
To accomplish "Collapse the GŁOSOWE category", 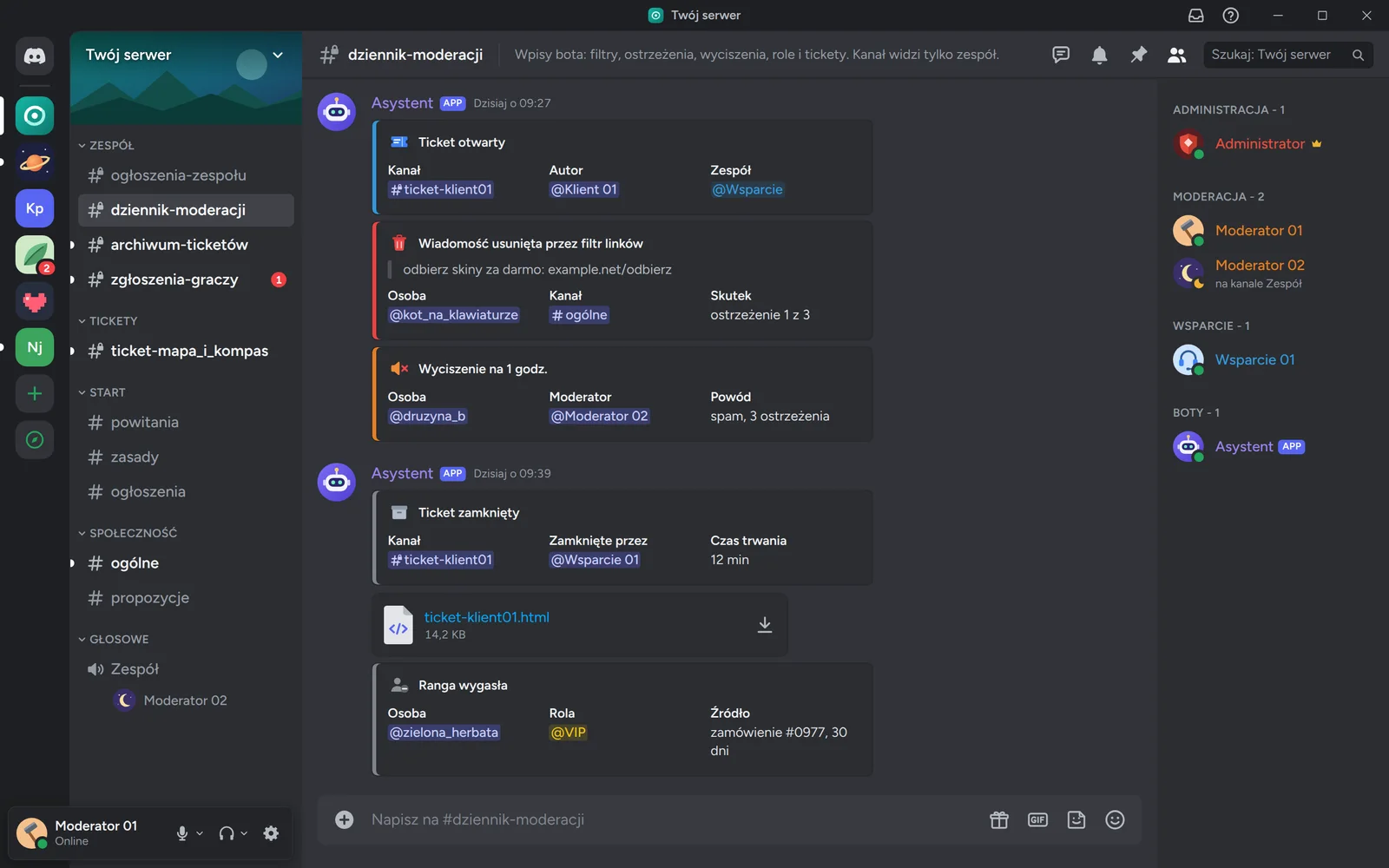I will (x=114, y=640).
